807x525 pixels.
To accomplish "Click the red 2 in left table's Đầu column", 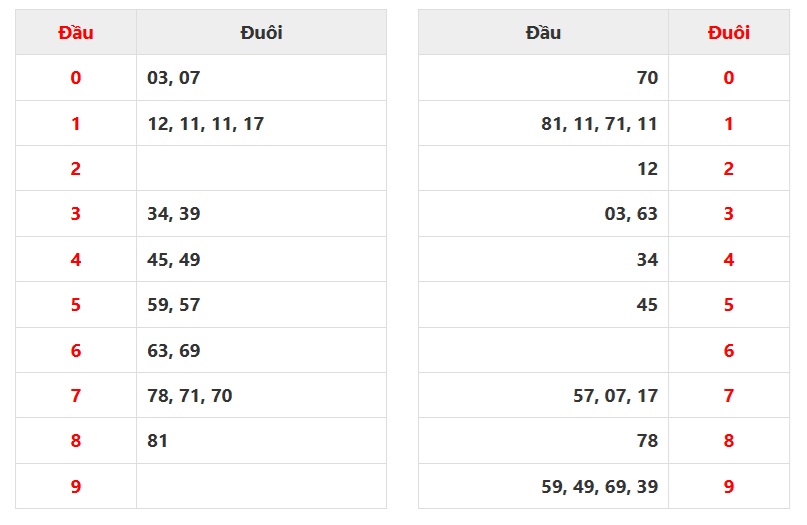I will 76,169.
